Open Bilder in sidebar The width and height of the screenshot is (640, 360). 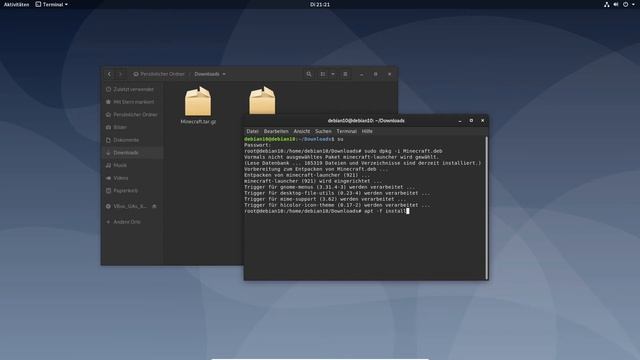tap(133, 127)
